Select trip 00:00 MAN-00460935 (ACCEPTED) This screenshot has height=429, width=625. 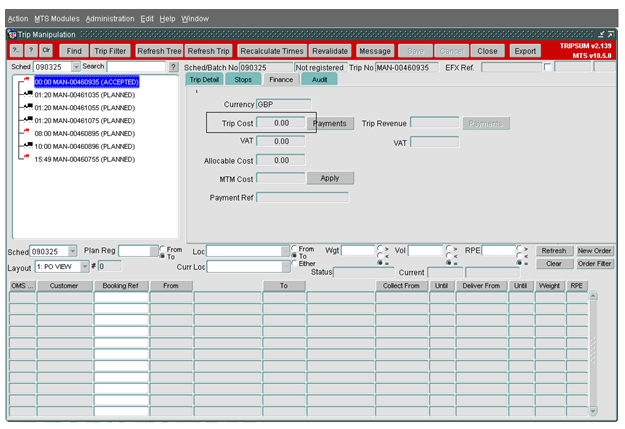[x=86, y=82]
